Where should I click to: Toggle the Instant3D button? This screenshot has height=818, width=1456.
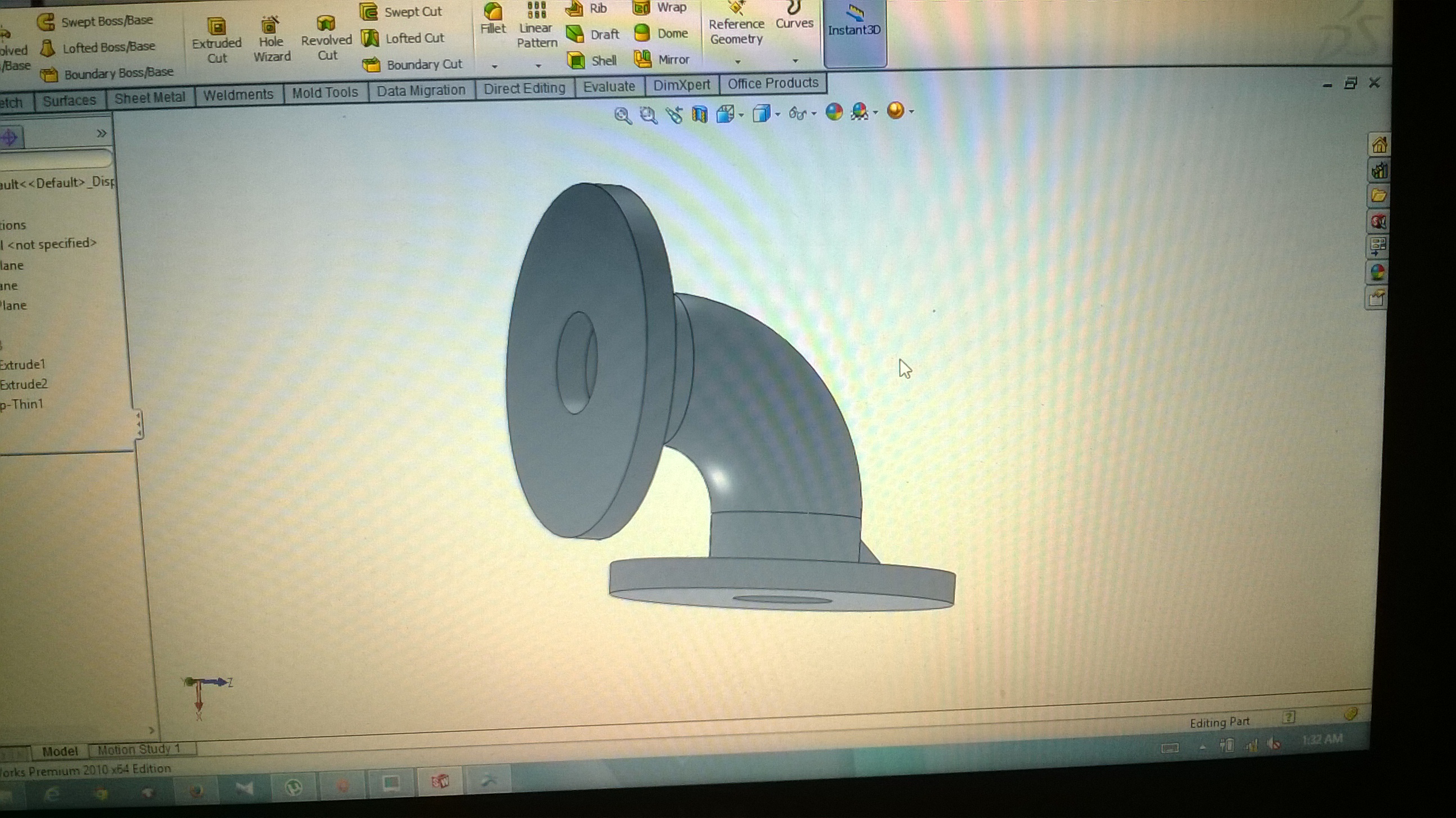[x=854, y=28]
